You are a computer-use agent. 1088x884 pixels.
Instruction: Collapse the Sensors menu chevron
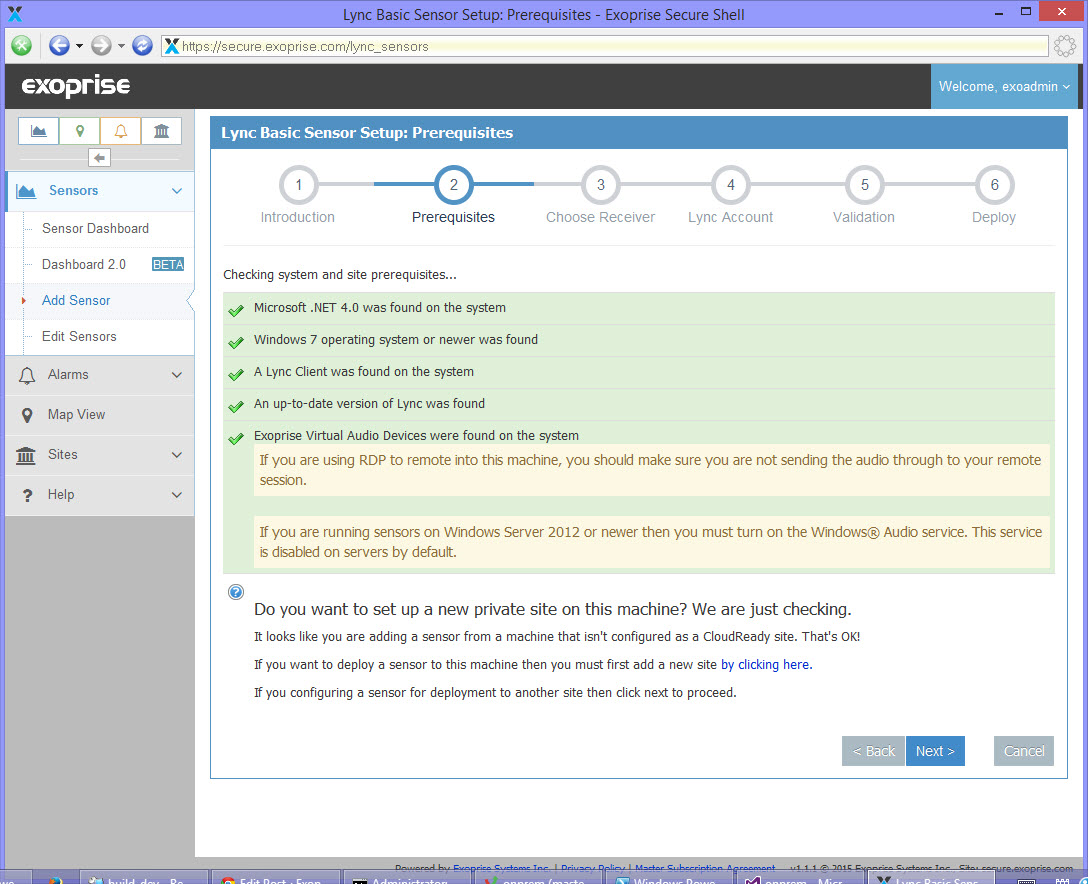[177, 191]
